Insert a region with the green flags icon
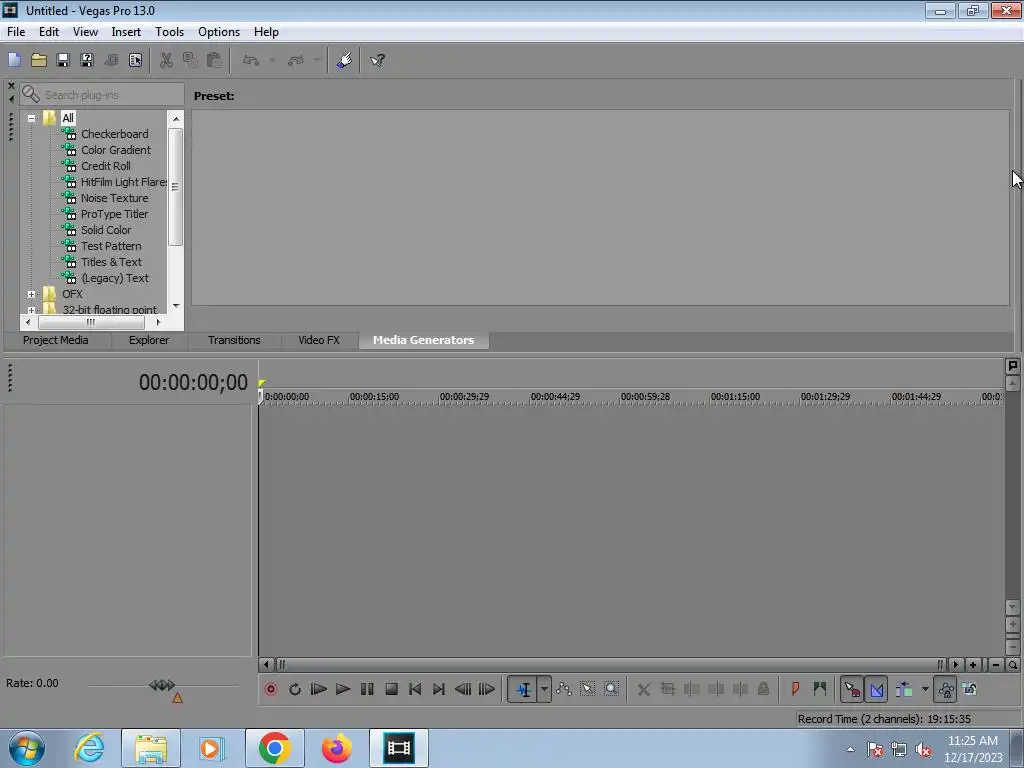1024x768 pixels. point(820,689)
